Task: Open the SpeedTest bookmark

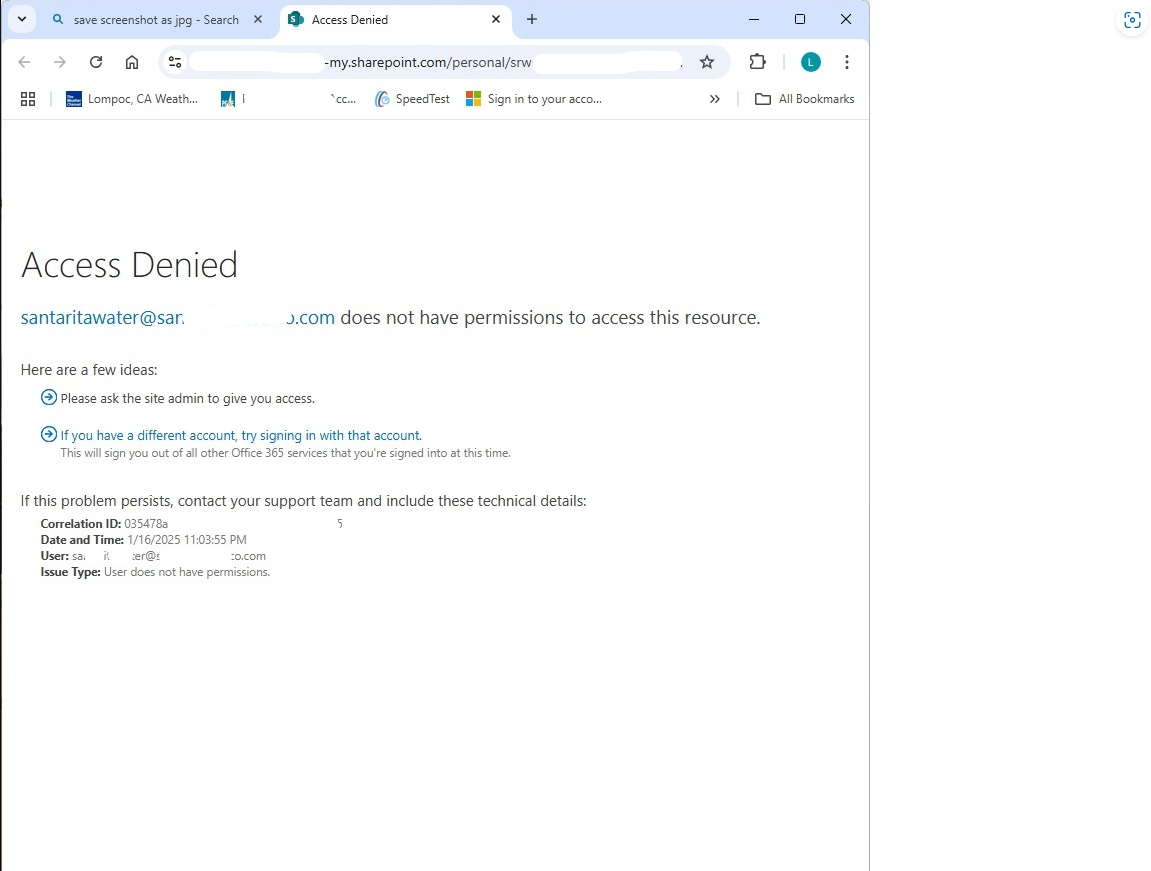Action: point(411,98)
